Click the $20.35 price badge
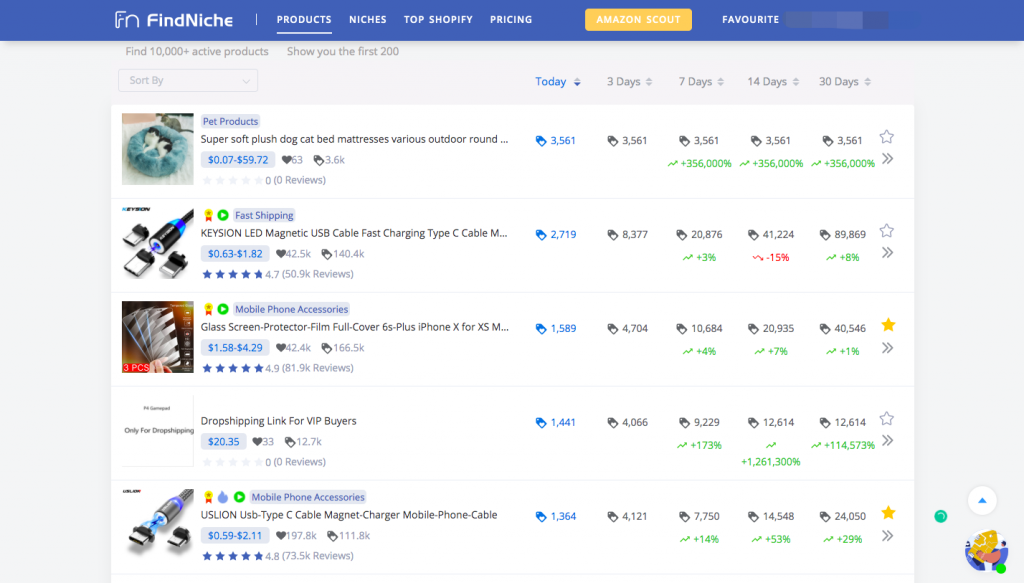 [x=223, y=442]
